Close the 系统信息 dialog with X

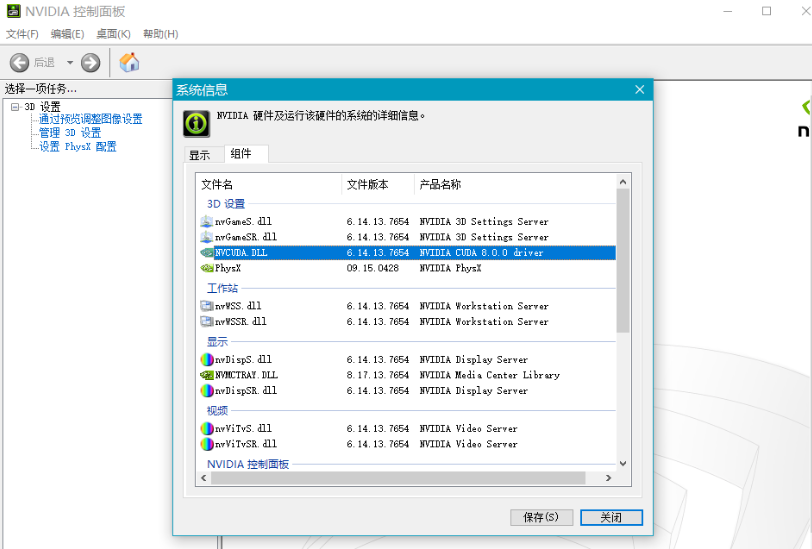[x=640, y=90]
